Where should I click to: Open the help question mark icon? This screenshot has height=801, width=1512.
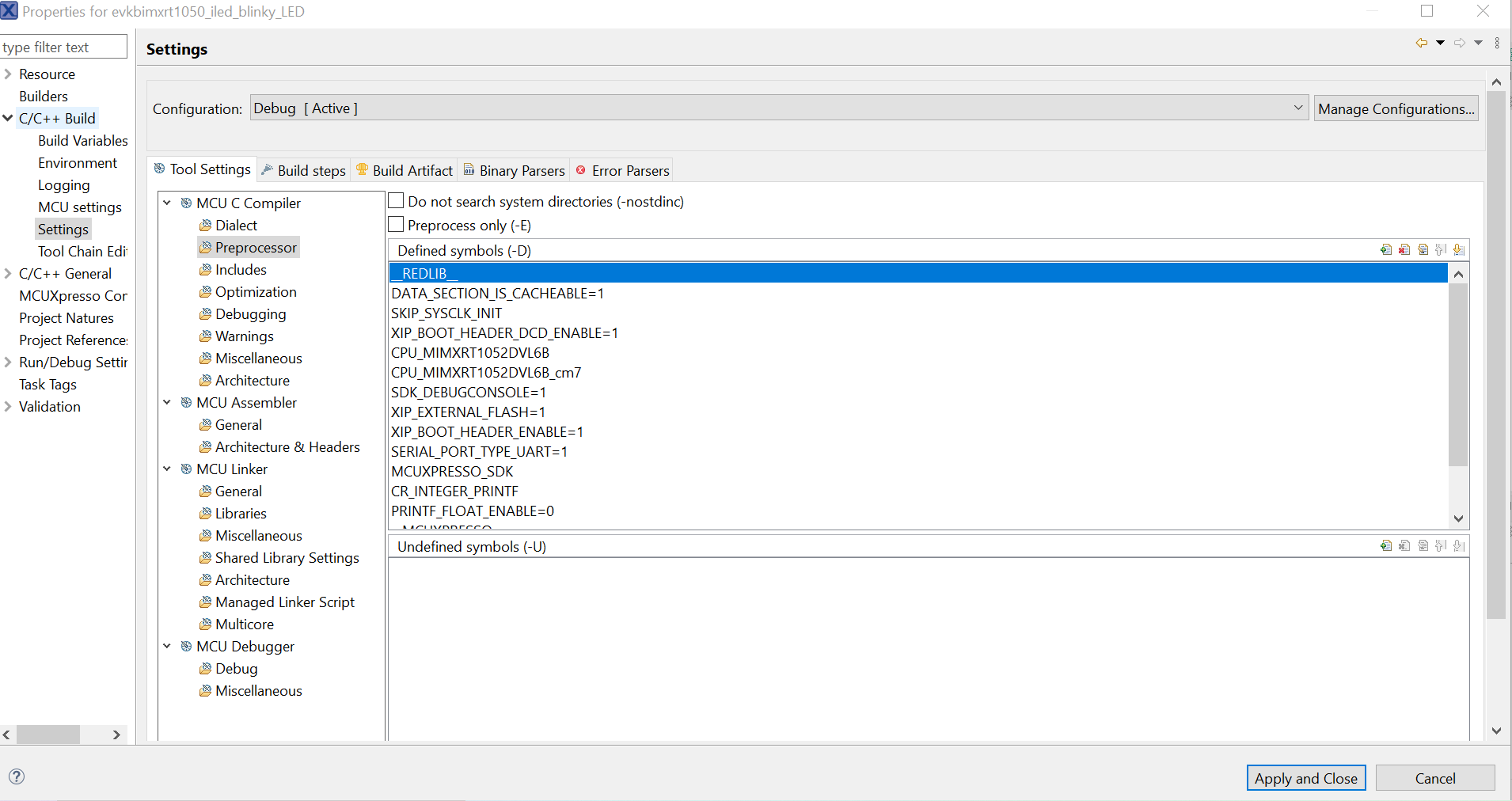click(17, 776)
